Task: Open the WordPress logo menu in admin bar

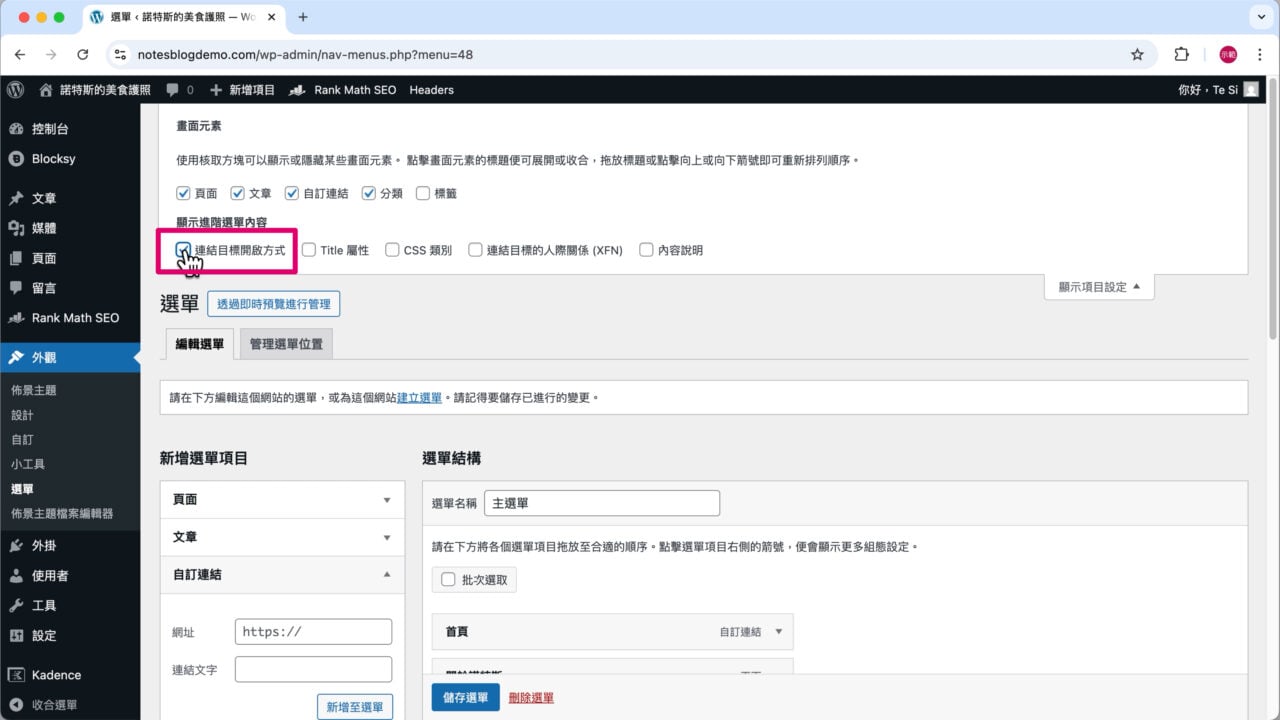Action: tap(14, 89)
